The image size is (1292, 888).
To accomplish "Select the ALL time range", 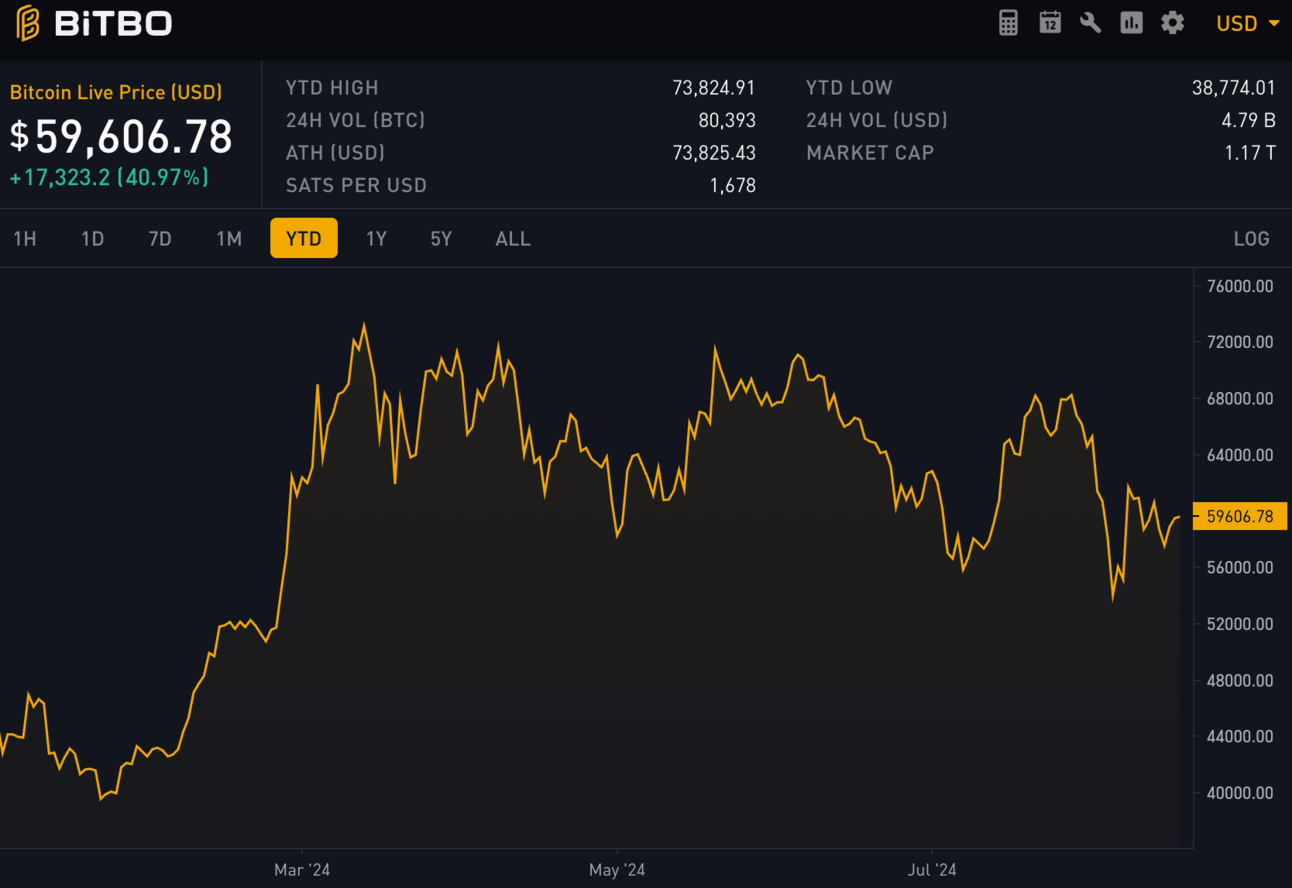I will click(513, 239).
